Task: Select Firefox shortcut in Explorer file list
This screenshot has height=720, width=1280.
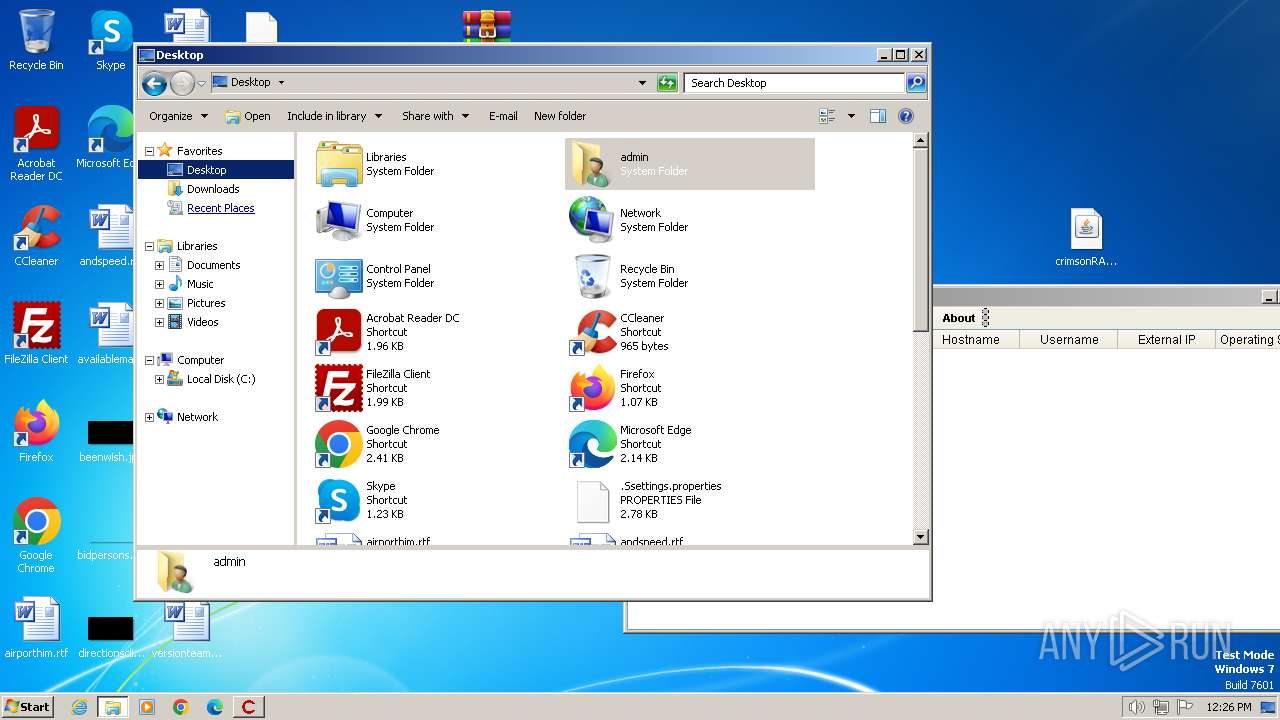Action: coord(593,388)
